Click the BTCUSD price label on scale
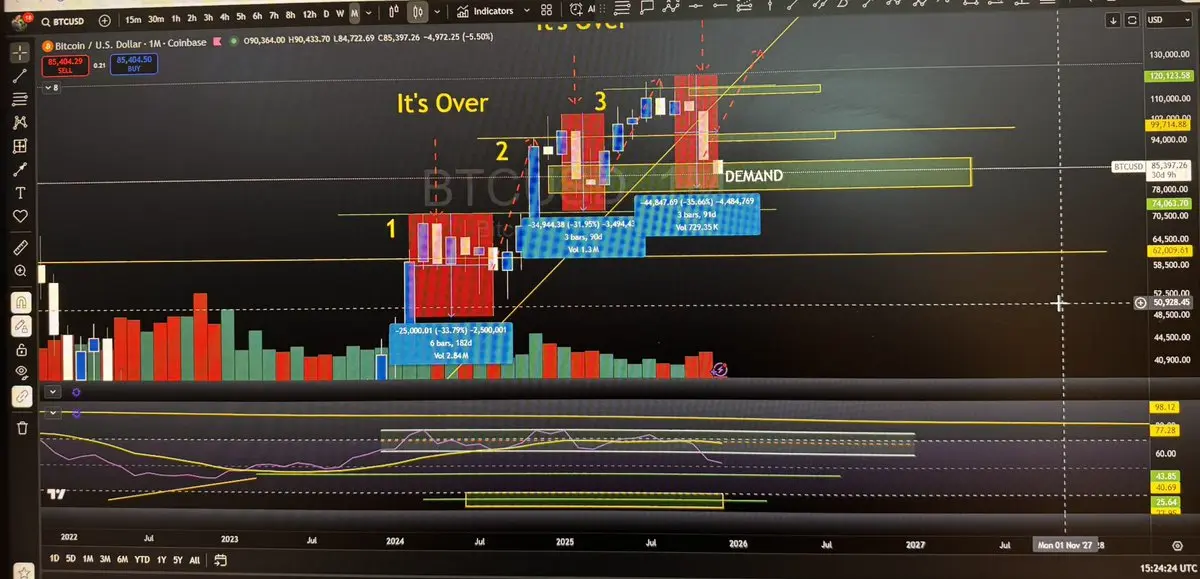 (1129, 167)
